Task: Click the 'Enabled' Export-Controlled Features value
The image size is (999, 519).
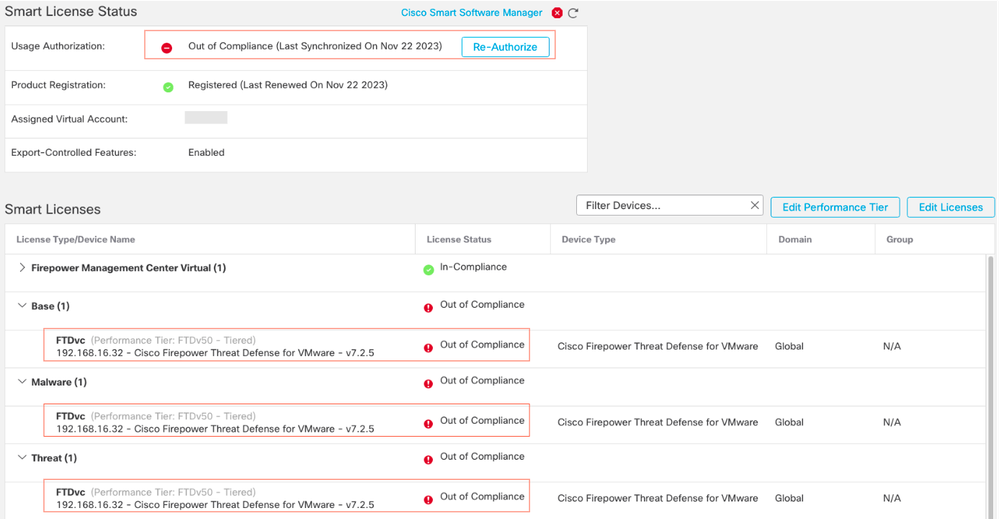Action: tap(206, 152)
